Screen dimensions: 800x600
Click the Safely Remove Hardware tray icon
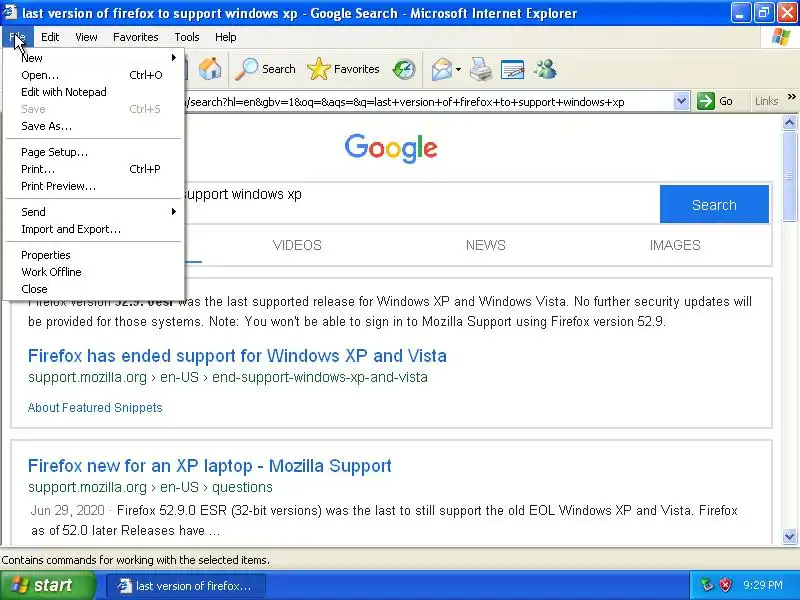[707, 585]
